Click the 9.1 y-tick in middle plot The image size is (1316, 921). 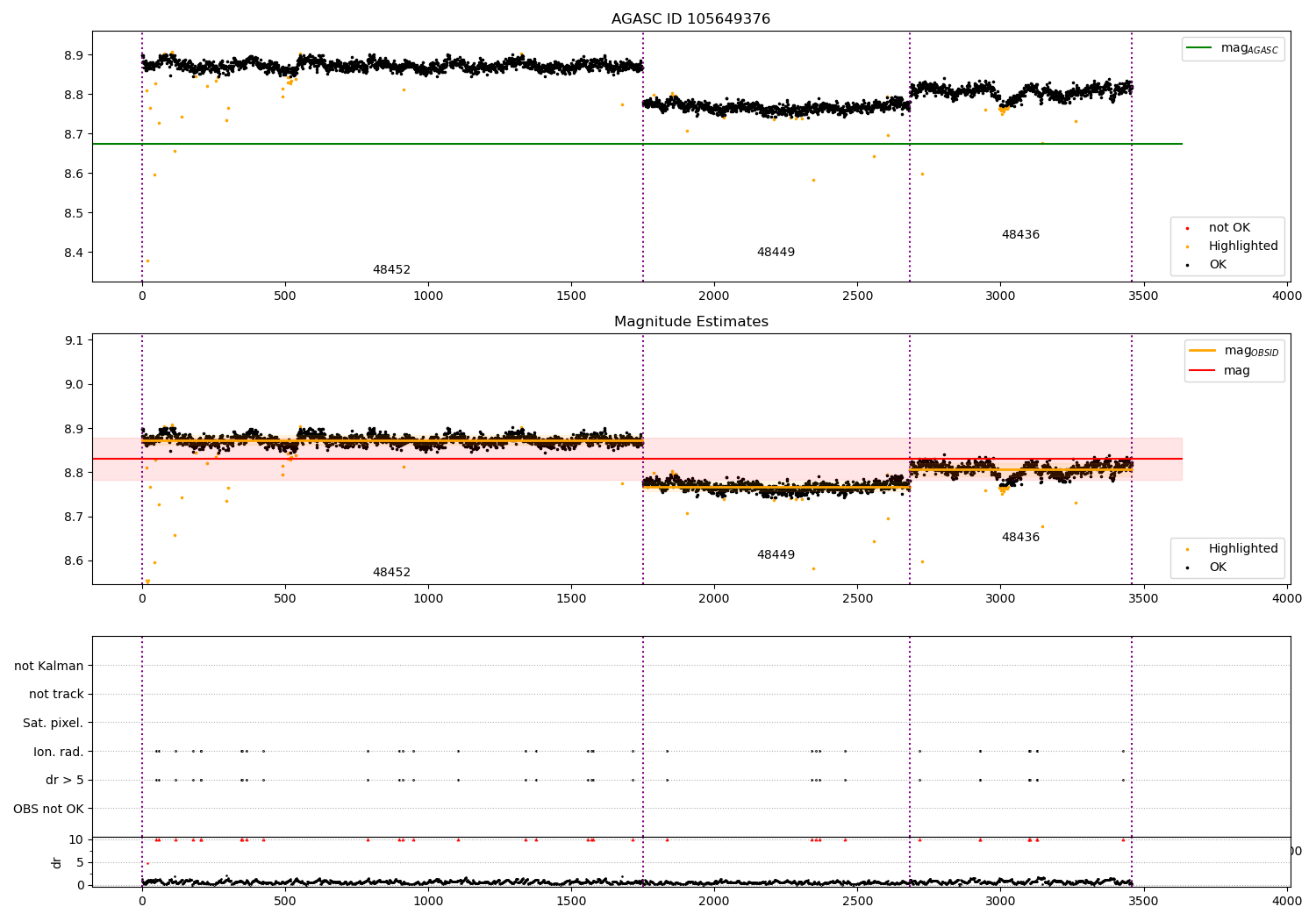coord(72,340)
